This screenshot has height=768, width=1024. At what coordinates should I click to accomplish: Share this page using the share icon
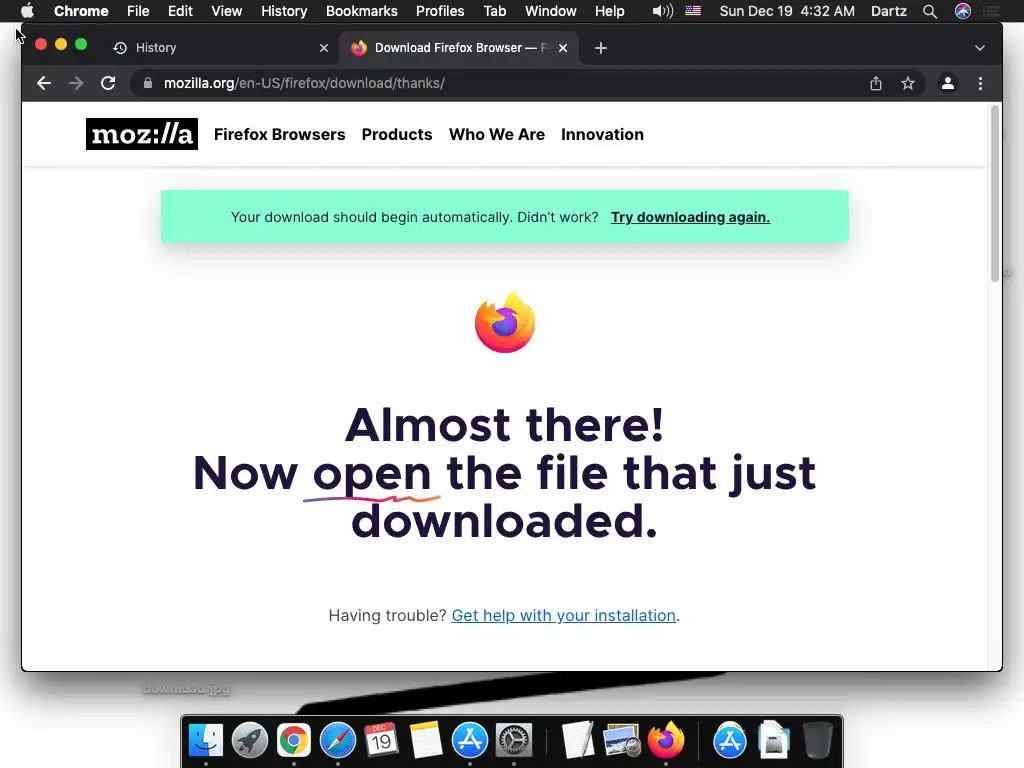[x=876, y=83]
